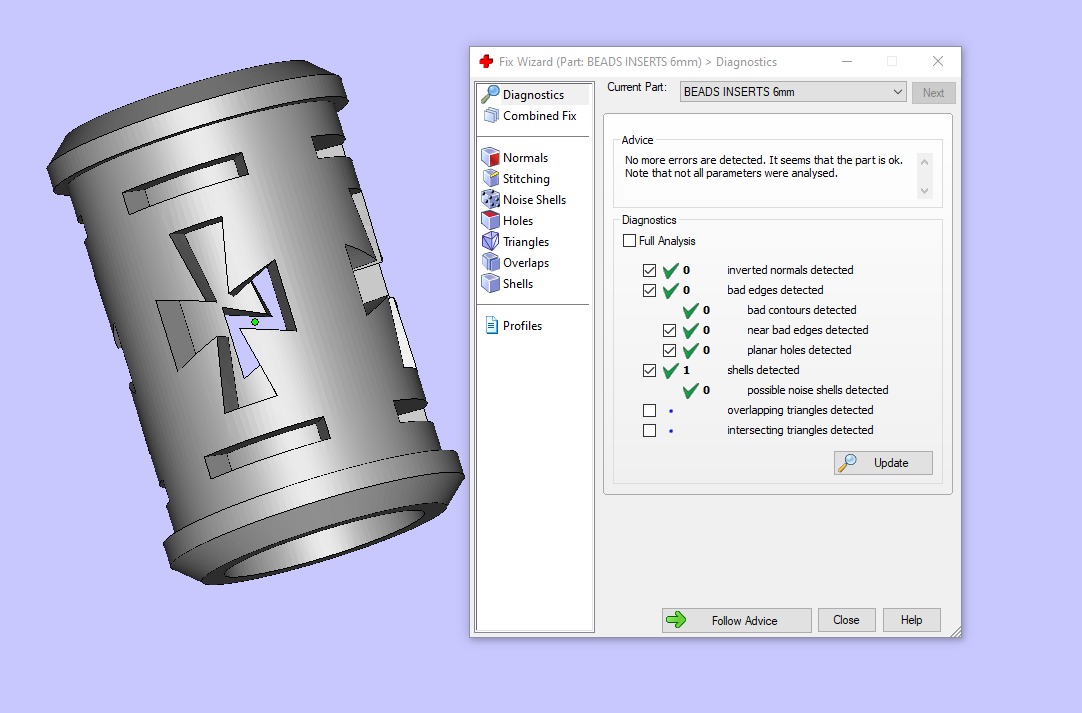Click the Close button at the bottom

tap(846, 620)
